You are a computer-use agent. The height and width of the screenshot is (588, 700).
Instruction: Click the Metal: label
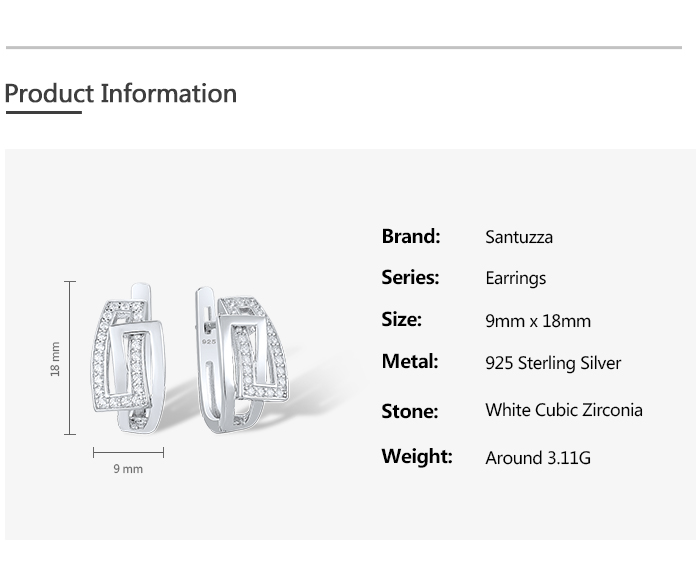[410, 362]
